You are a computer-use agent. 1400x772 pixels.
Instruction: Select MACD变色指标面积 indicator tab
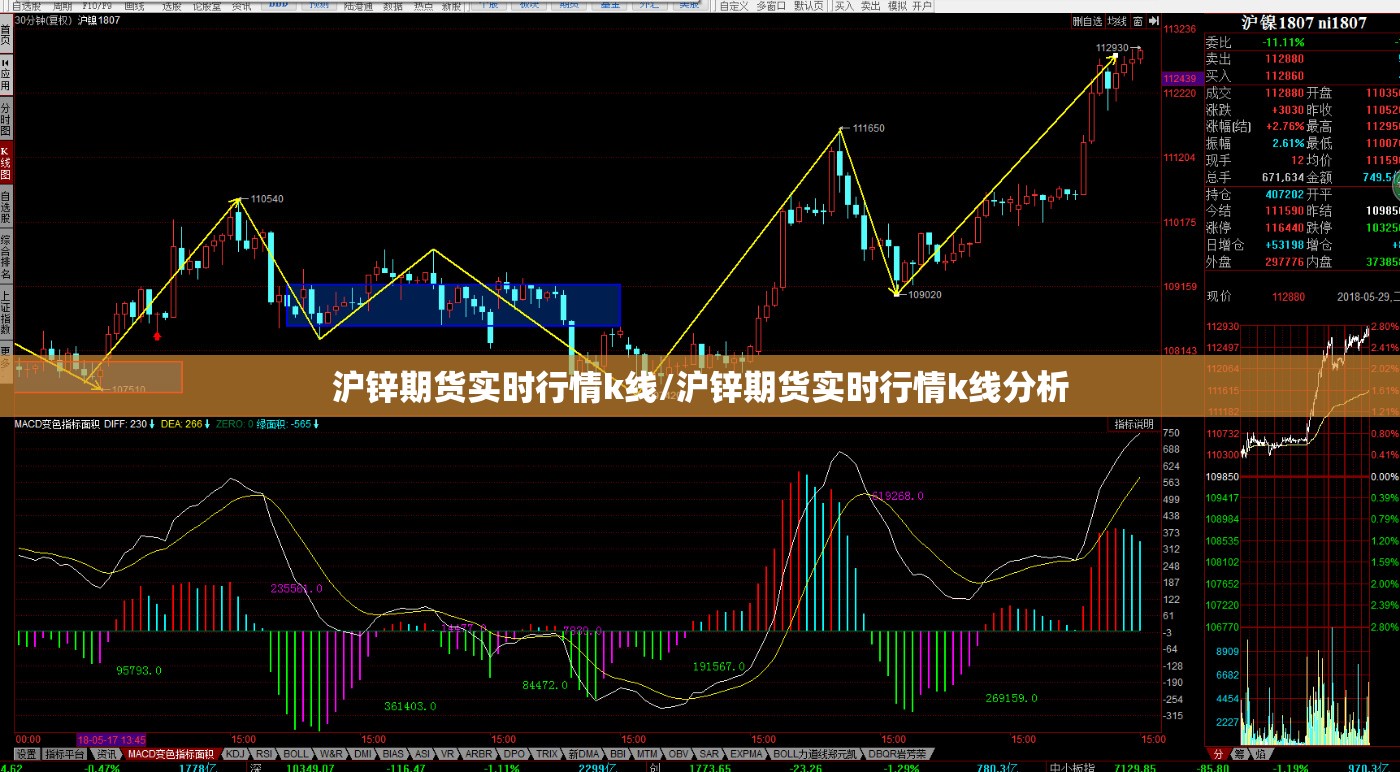[170, 753]
